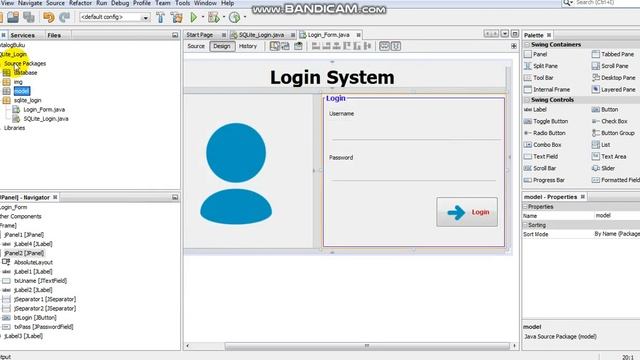Switch to the Services tab
640x360 pixels.
pos(22,36)
